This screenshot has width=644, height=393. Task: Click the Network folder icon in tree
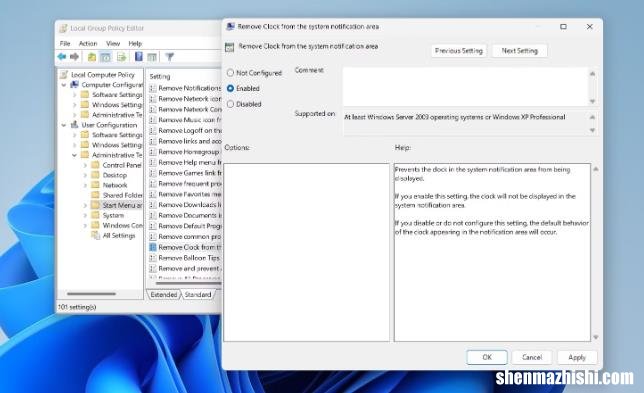pos(95,185)
